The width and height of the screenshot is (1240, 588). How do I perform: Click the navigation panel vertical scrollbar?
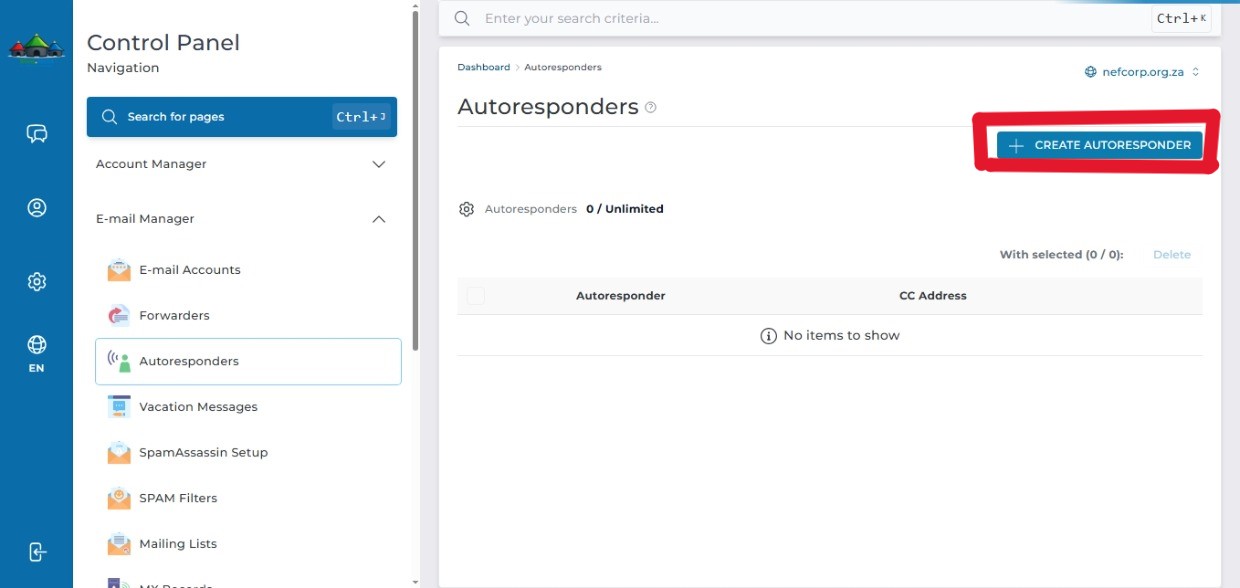click(x=415, y=180)
